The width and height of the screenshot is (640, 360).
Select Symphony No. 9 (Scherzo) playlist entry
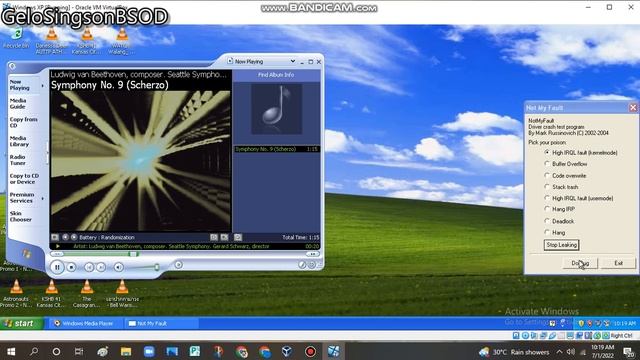click(277, 149)
